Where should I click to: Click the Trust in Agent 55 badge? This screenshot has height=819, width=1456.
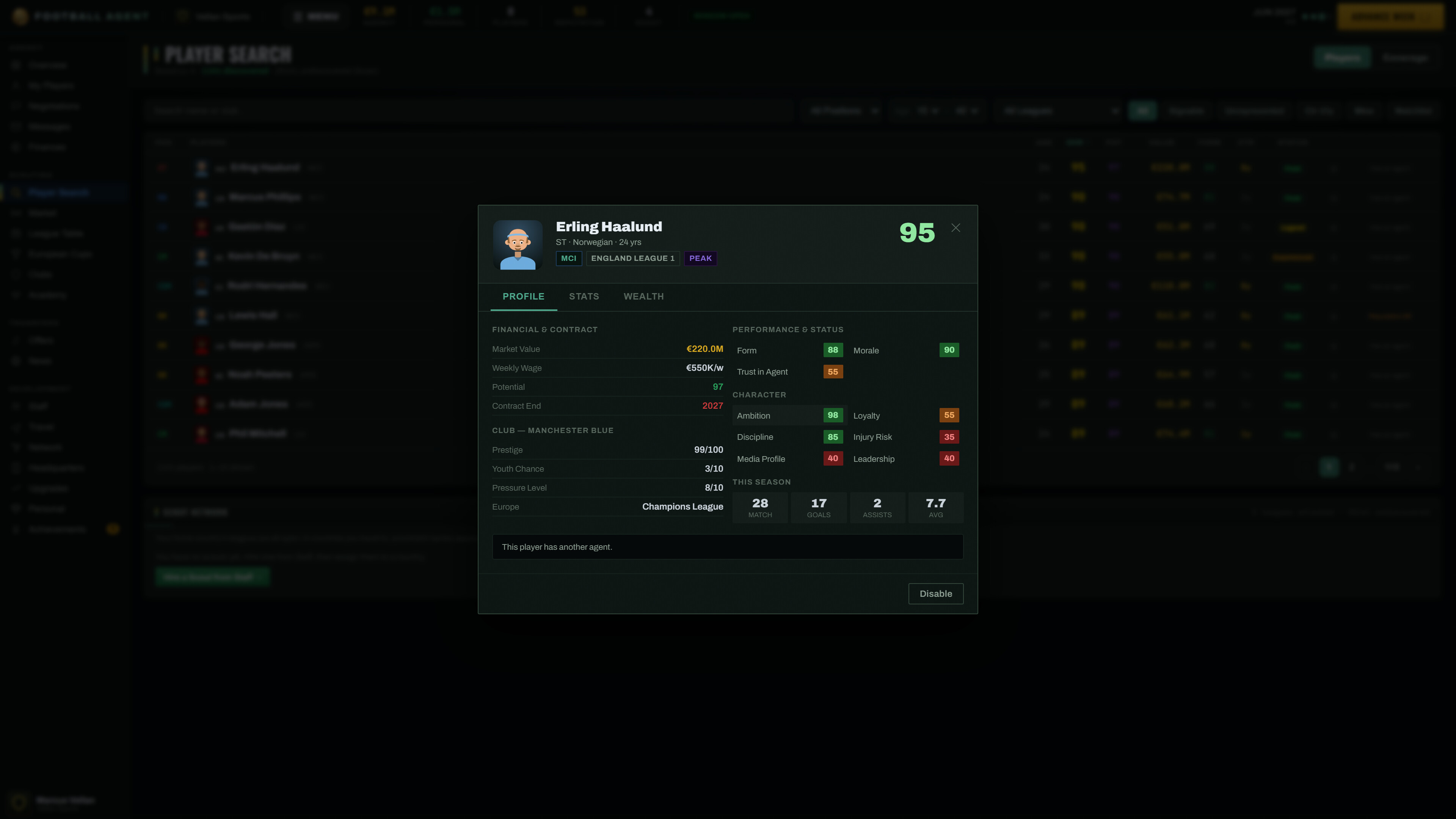click(x=833, y=371)
